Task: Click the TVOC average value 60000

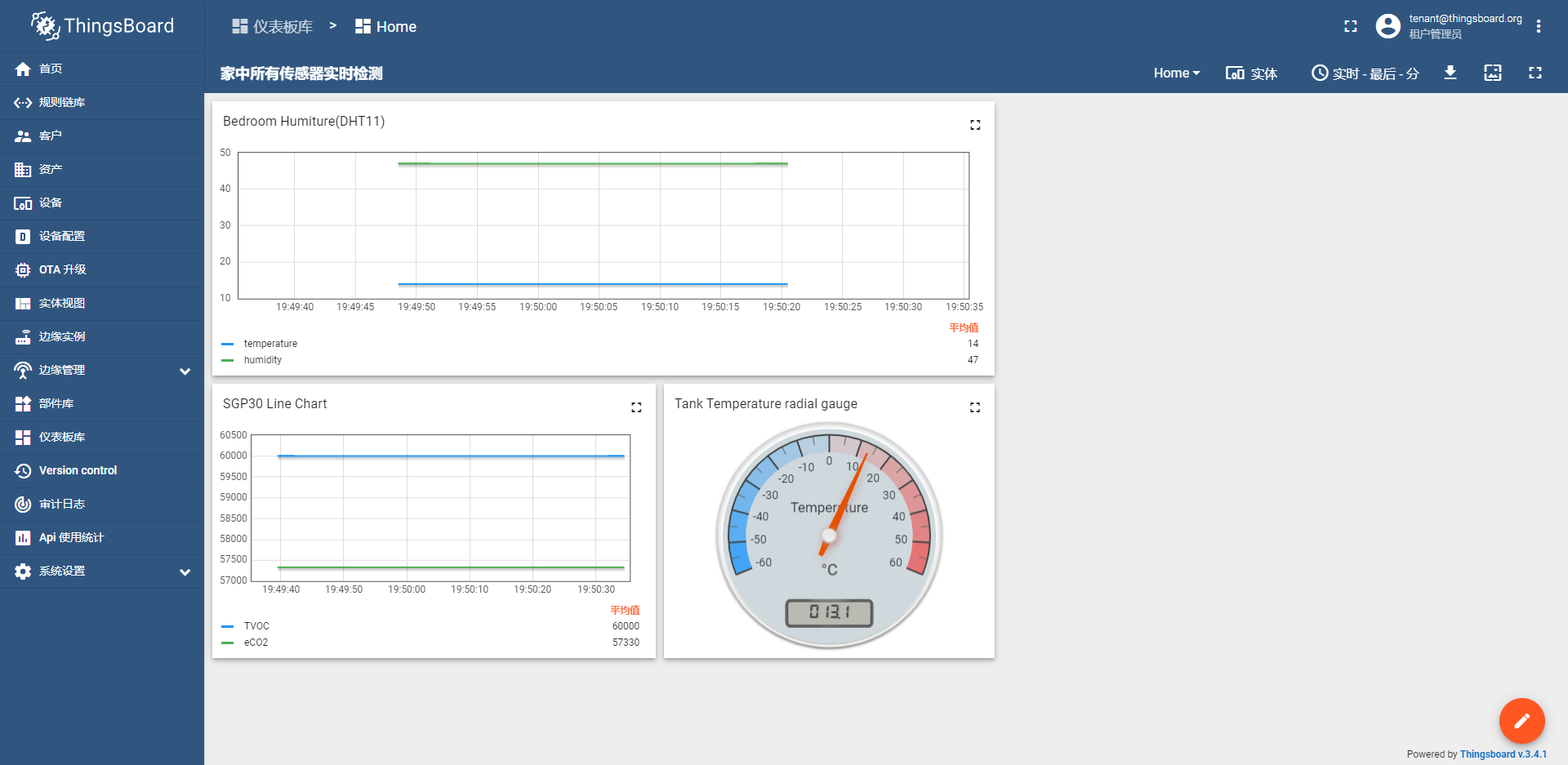Action: coord(626,626)
